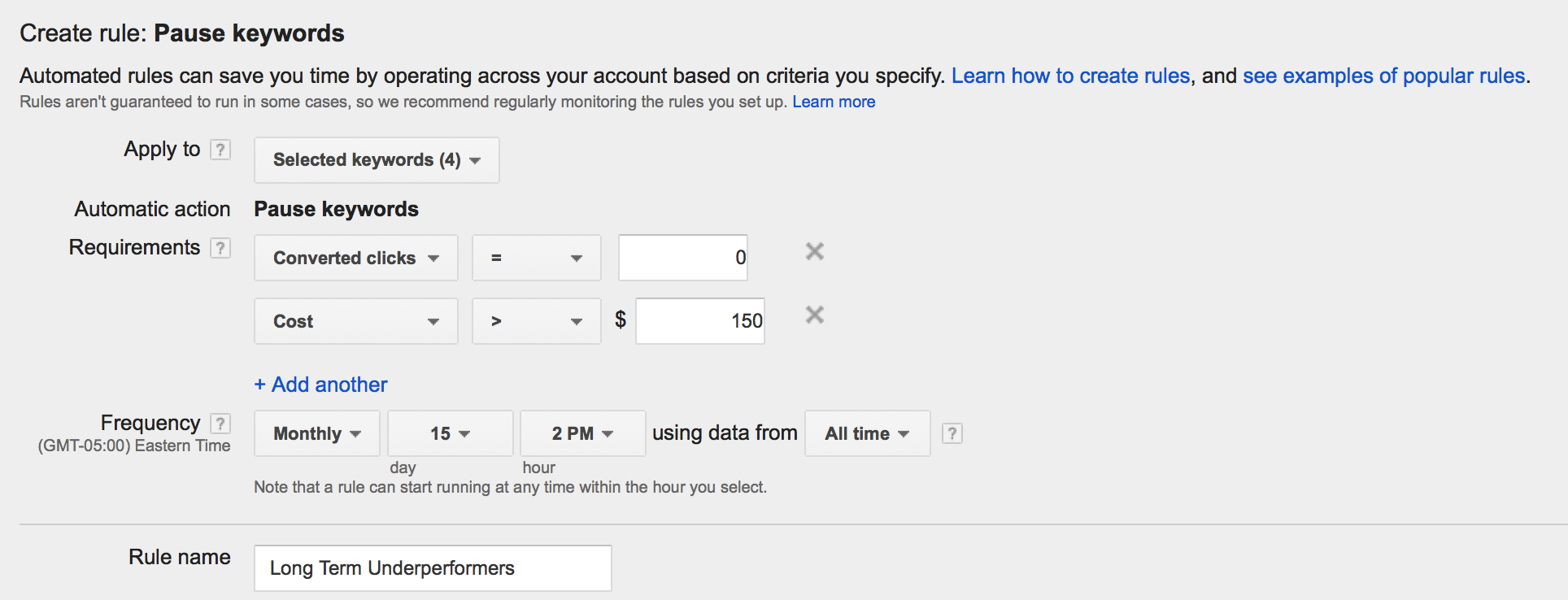The height and width of the screenshot is (600, 1568).
Task: Select the day 15 dropdown
Action: pyautogui.click(x=450, y=433)
